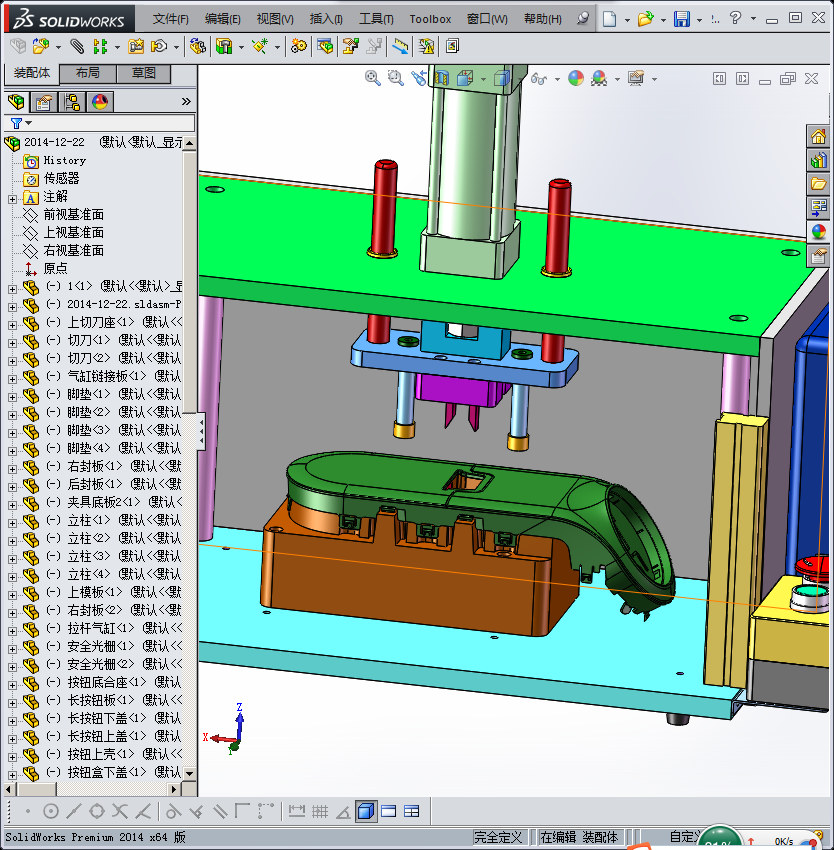Toggle the grid snap button in bottom toolbar
Viewport: 834px width, 850px height.
click(x=320, y=811)
